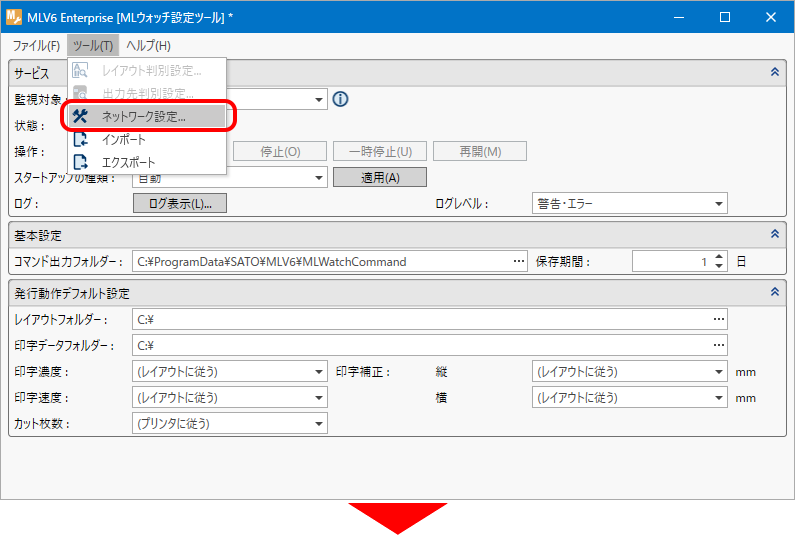Open the 印字濃度 dropdown
The height and width of the screenshot is (535, 795).
230,372
